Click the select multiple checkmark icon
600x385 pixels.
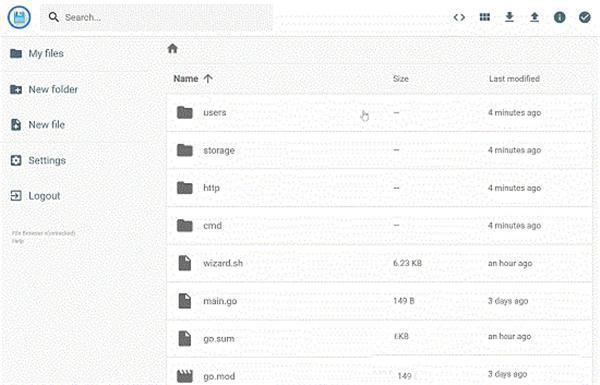584,17
